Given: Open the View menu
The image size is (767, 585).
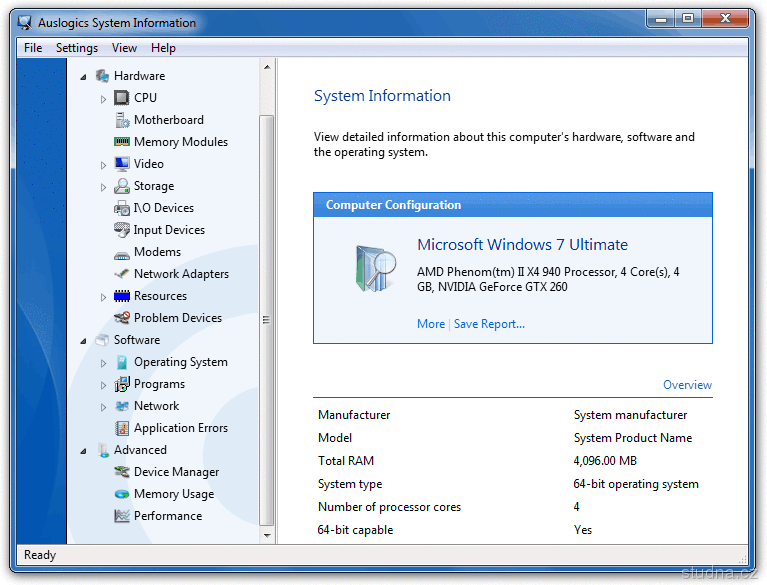Looking at the screenshot, I should pyautogui.click(x=125, y=48).
